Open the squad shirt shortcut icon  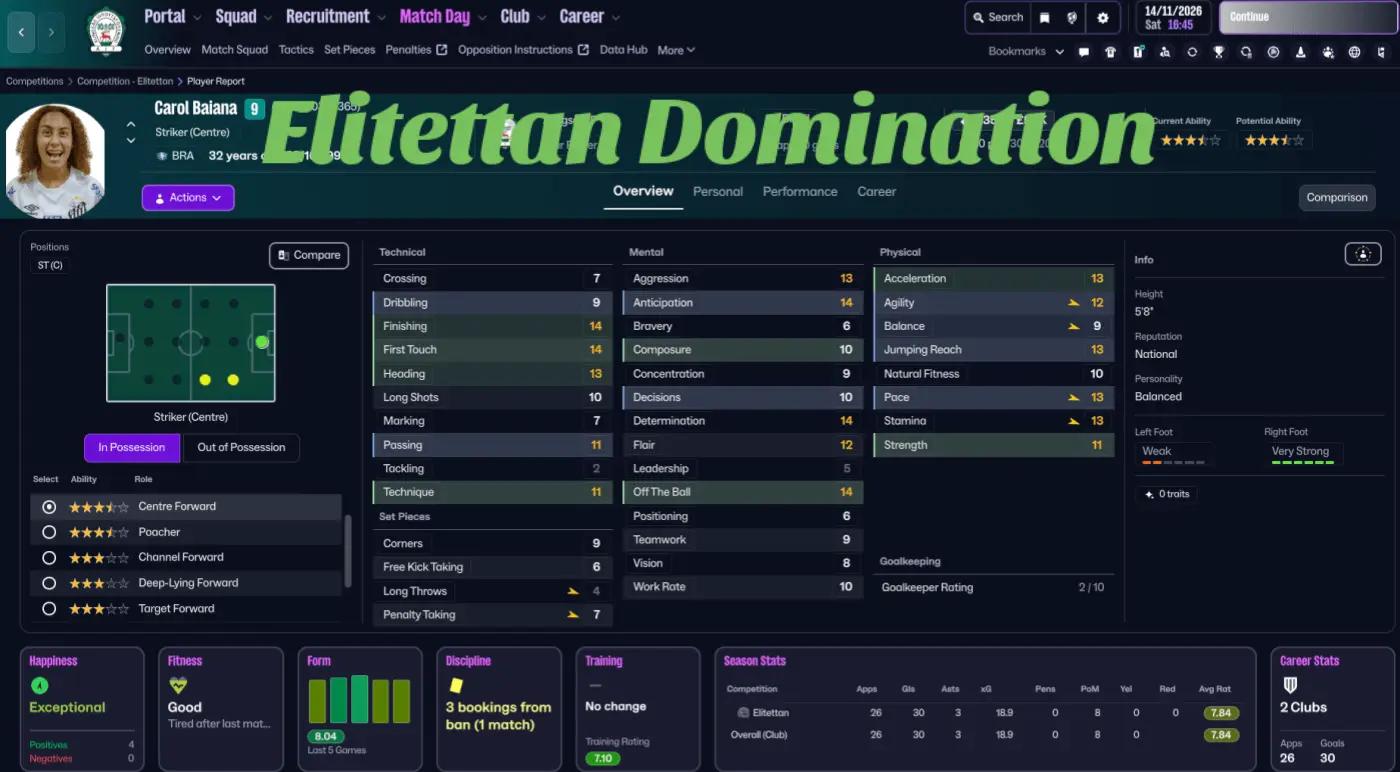1110,52
